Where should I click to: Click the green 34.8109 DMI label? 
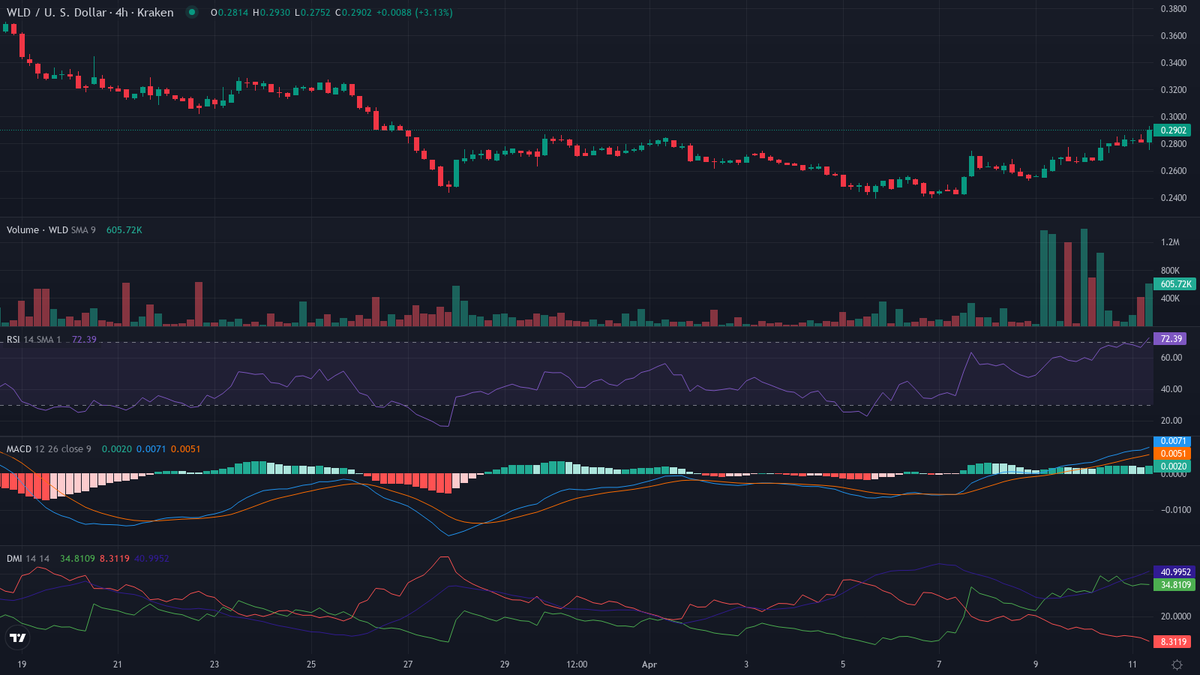(1172, 584)
